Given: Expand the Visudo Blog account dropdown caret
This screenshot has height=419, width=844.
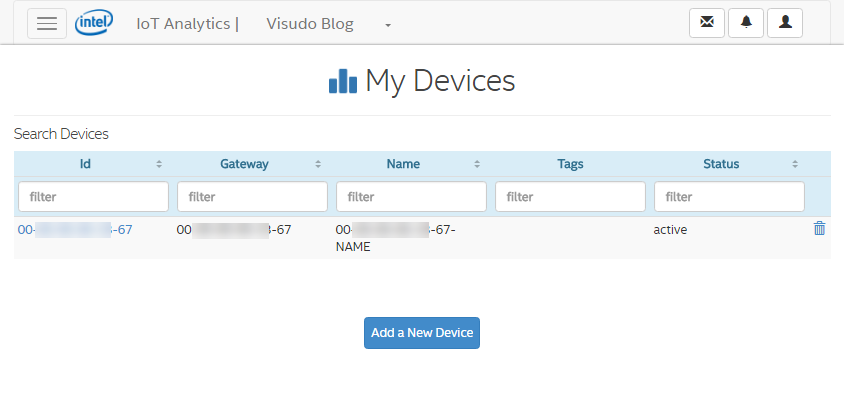Looking at the screenshot, I should click(x=387, y=25).
